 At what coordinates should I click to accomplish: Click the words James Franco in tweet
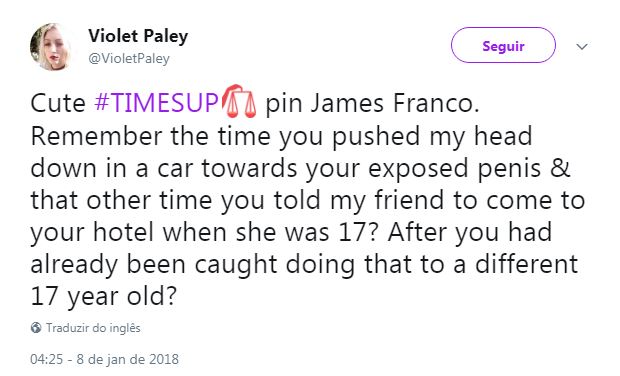click(394, 103)
